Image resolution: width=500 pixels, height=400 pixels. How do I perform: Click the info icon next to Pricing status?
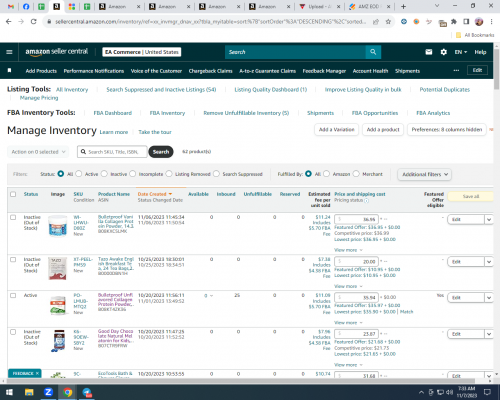pyautogui.click(x=366, y=200)
